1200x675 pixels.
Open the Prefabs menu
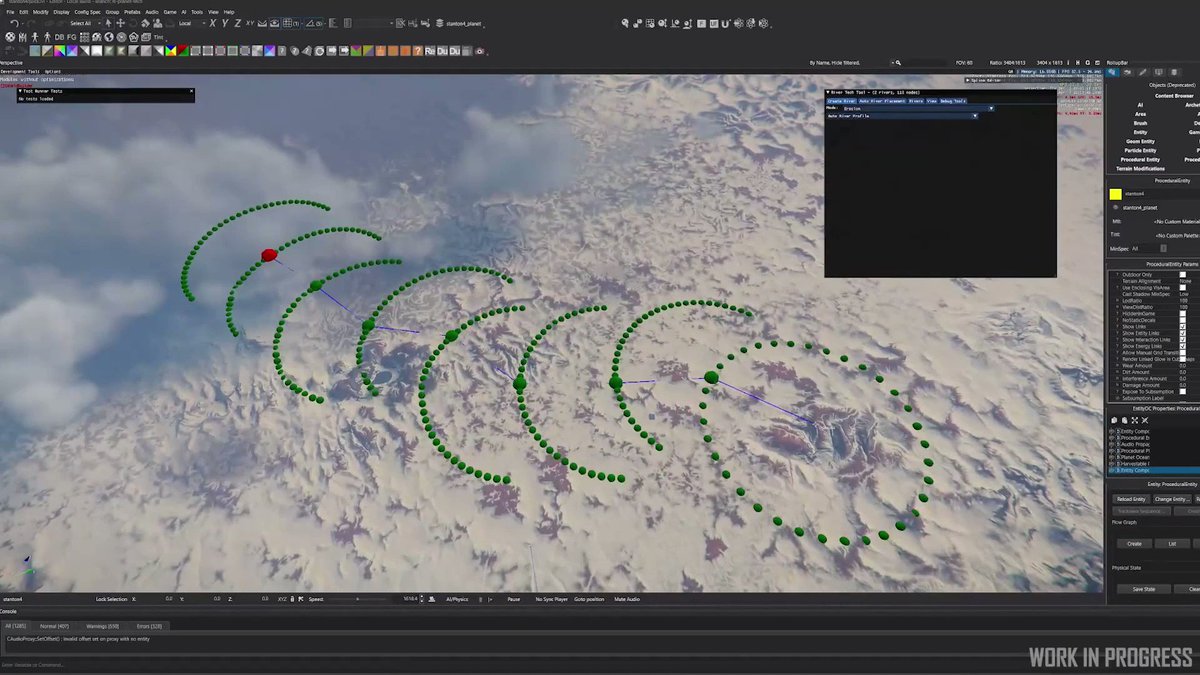132,12
